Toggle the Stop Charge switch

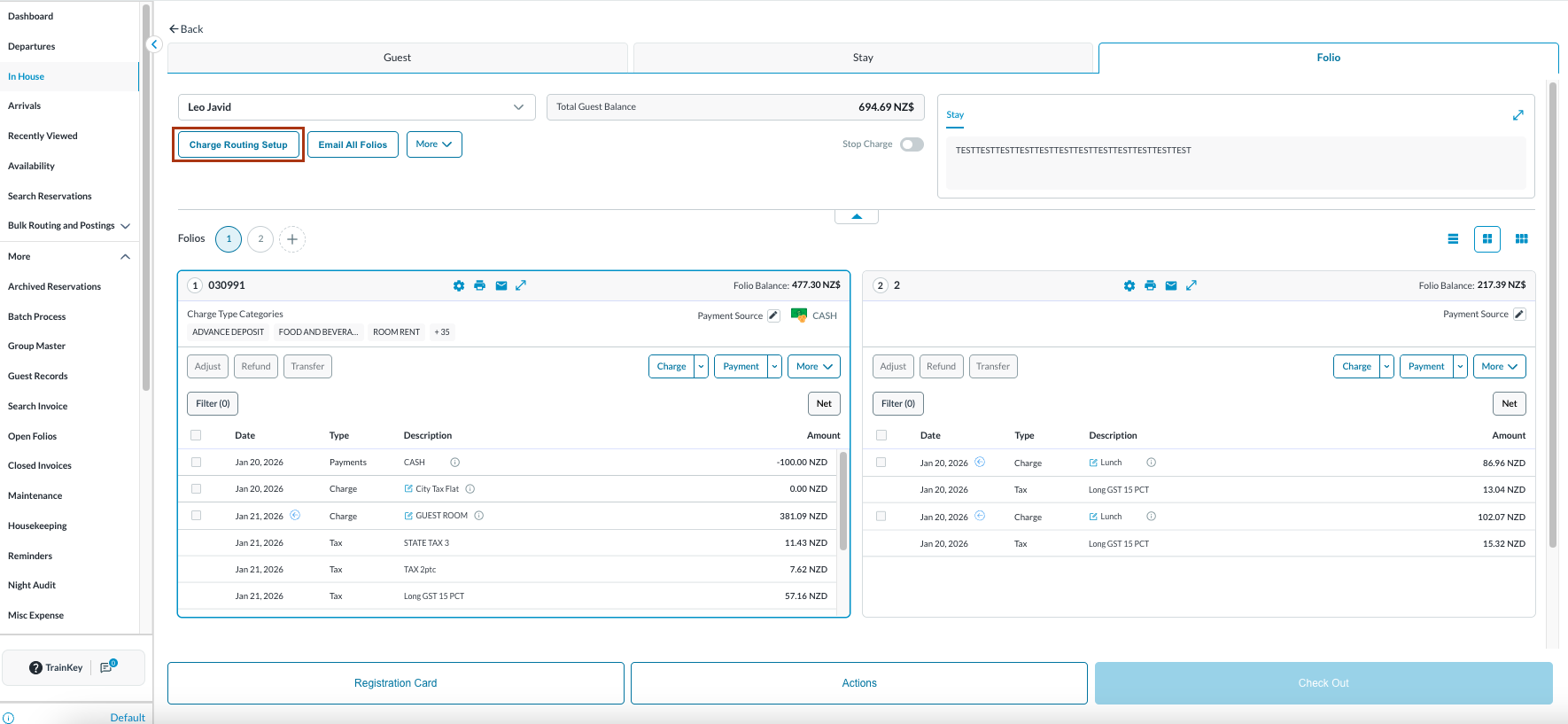912,144
